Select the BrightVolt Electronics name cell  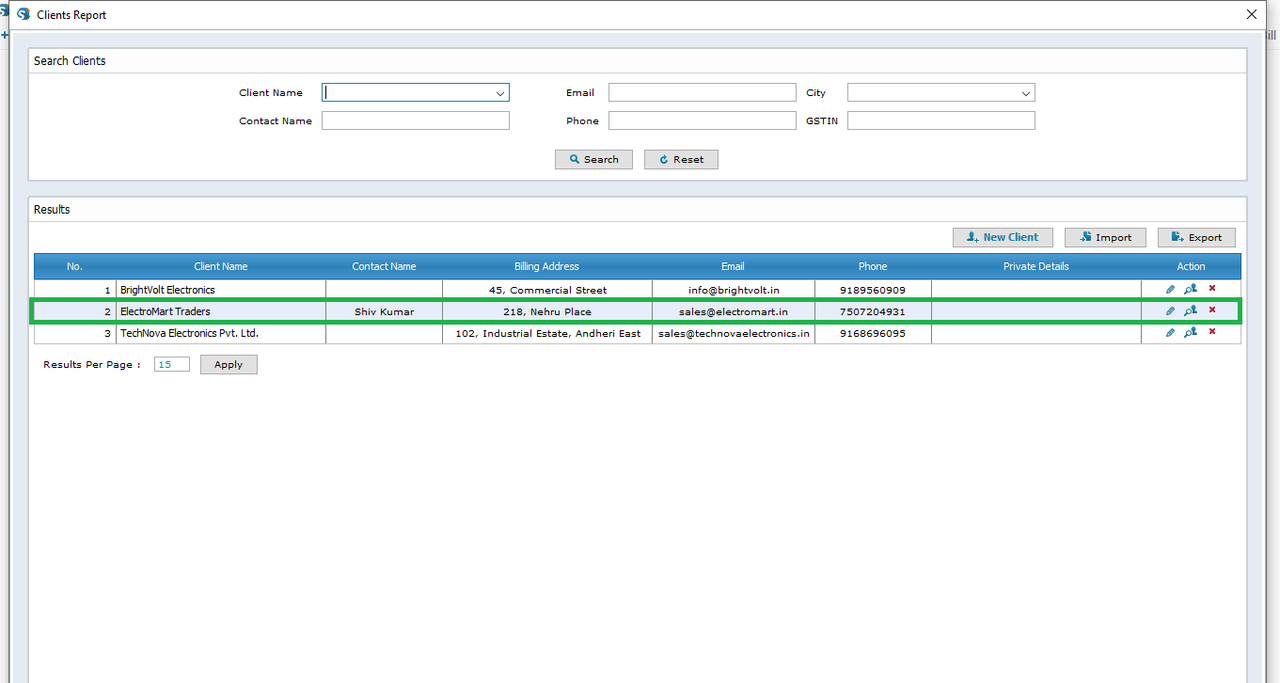point(221,290)
